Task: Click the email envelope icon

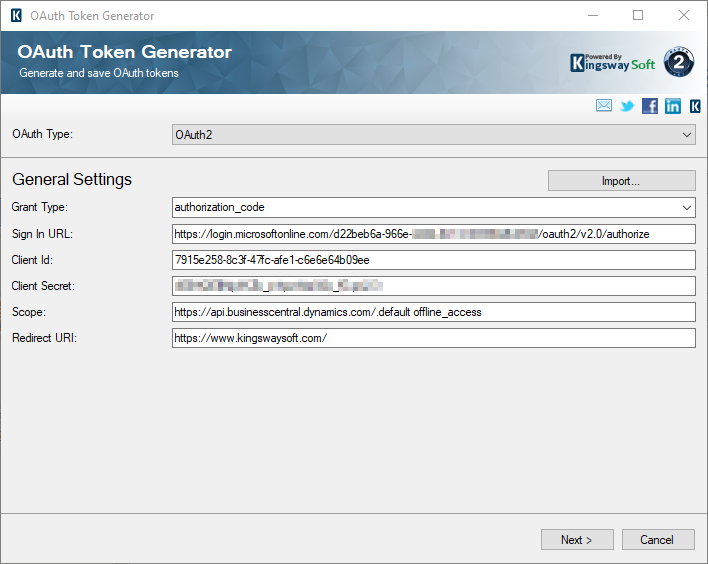Action: pos(604,106)
